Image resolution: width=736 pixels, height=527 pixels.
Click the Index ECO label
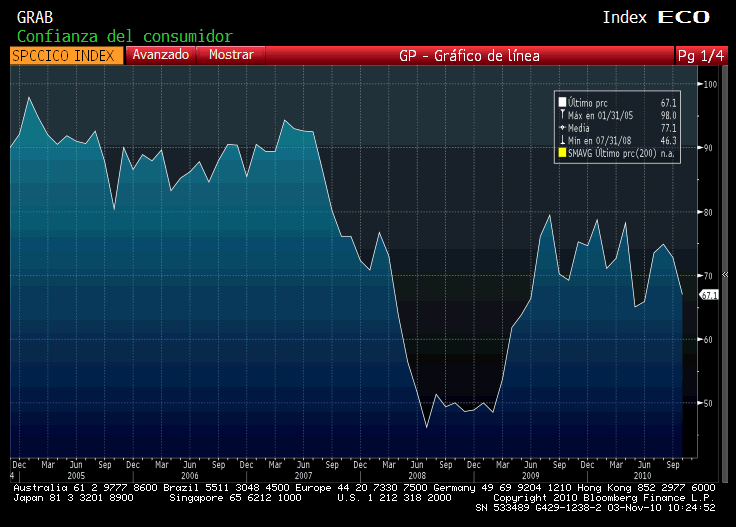click(656, 17)
